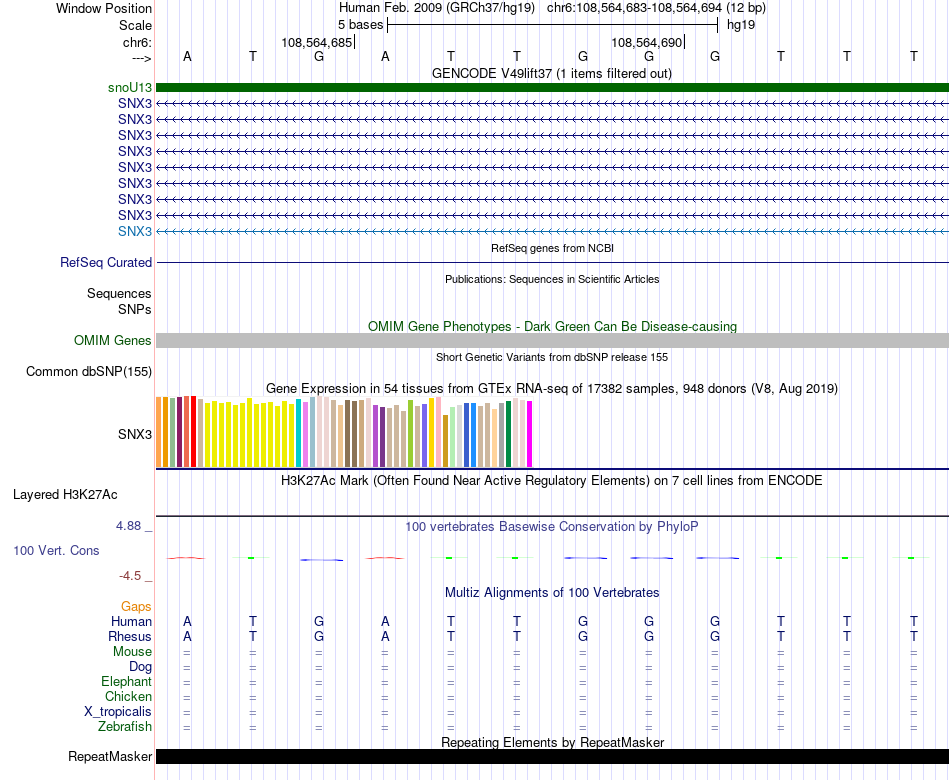The width and height of the screenshot is (950, 780).
Task: Click the "Dog" alignment row label
Action: point(140,667)
